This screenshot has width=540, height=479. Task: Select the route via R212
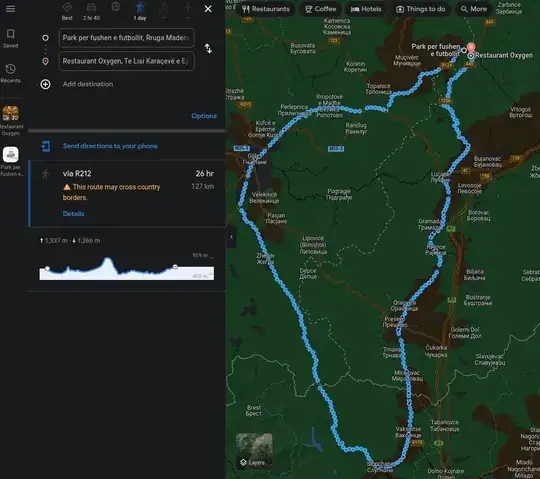127,193
